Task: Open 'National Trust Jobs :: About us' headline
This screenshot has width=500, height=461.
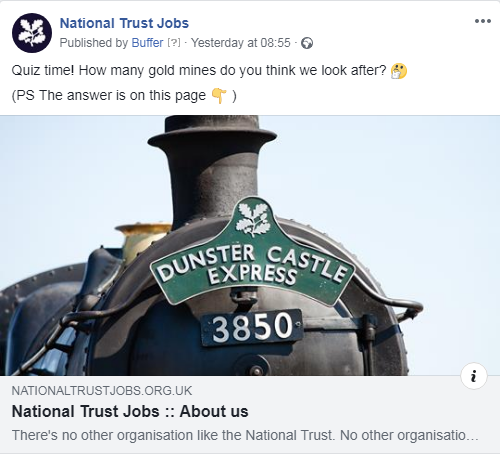Action: (130, 411)
